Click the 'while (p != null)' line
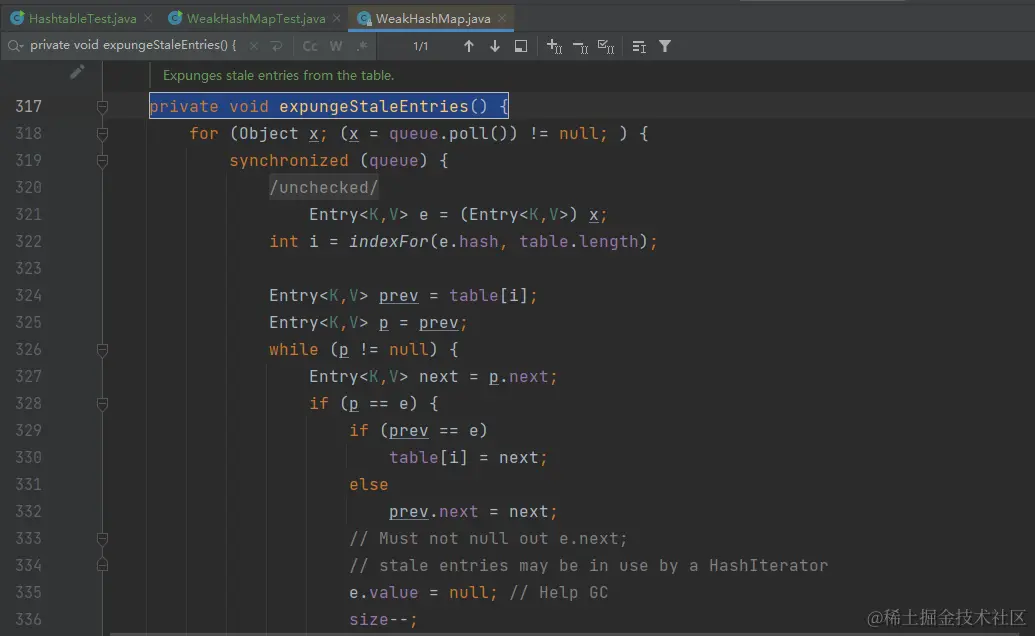This screenshot has width=1035, height=636. click(x=364, y=349)
